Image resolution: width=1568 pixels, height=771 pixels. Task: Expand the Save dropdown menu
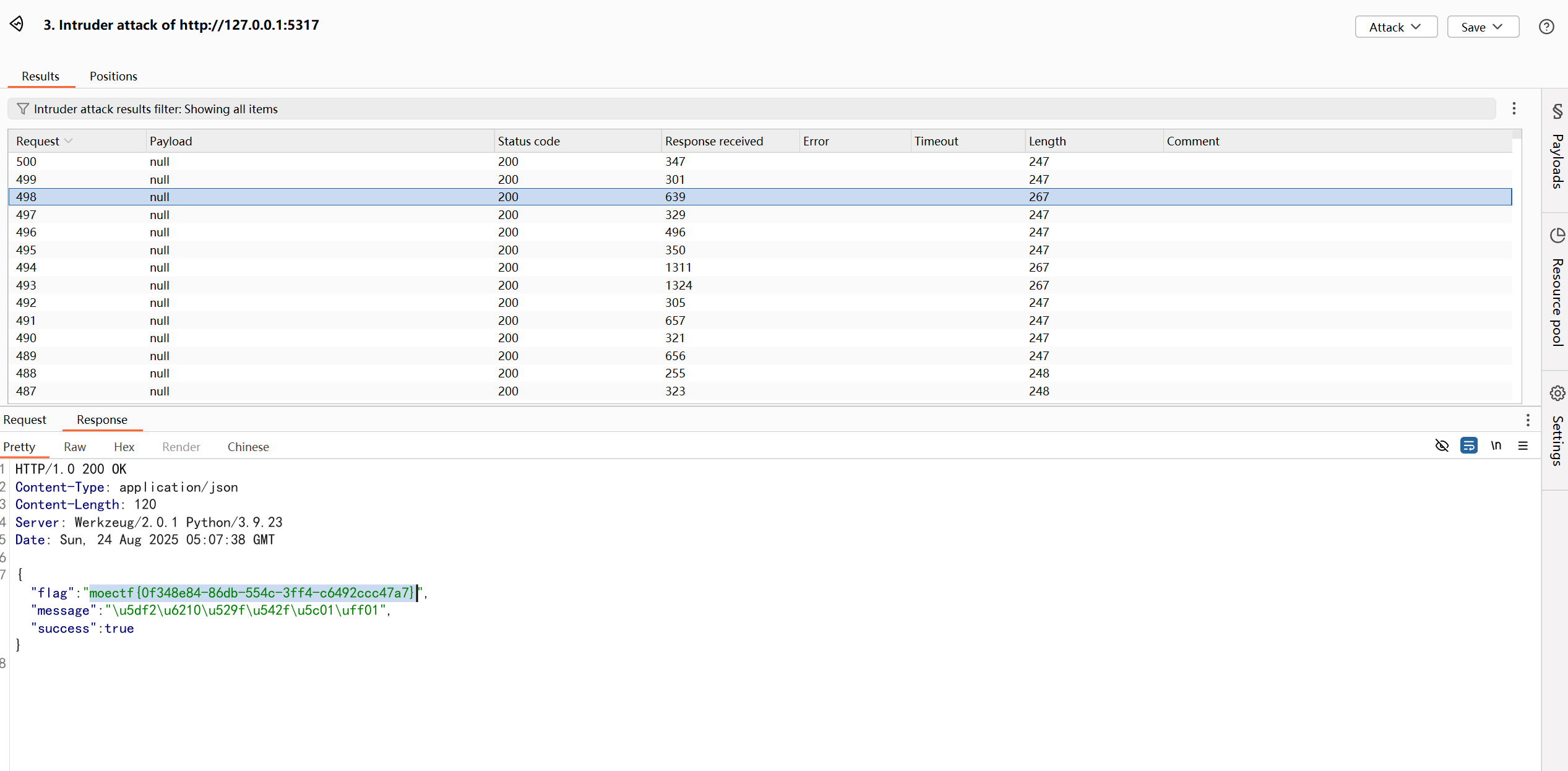1482,27
